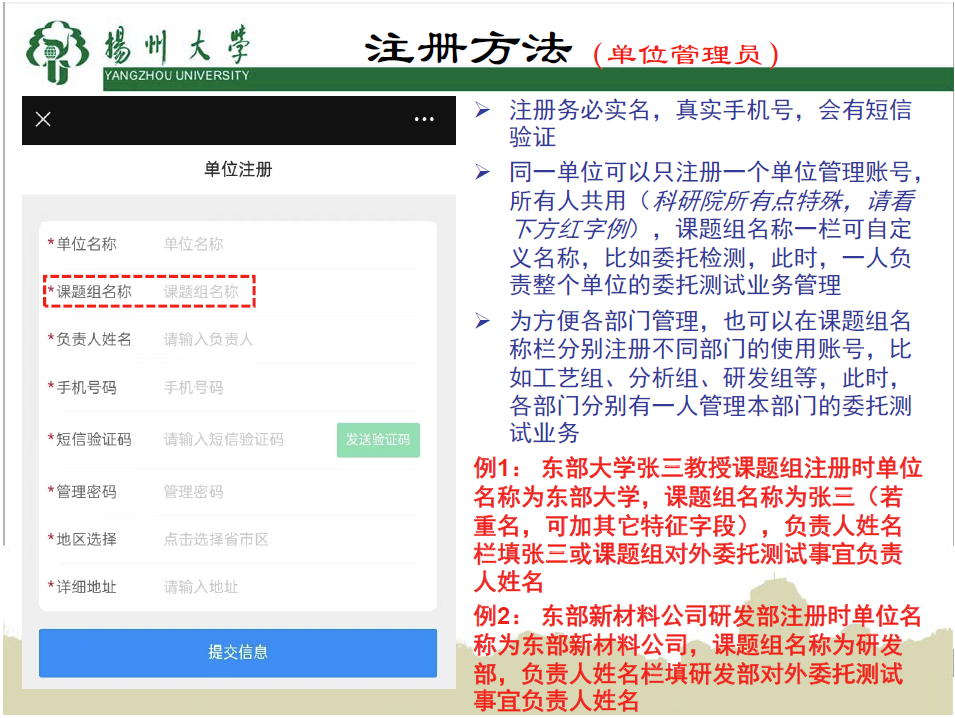This screenshot has width=955, height=718.
Task: Click the arrow bullet beside 同一单位可以只注册
Action: coord(483,173)
